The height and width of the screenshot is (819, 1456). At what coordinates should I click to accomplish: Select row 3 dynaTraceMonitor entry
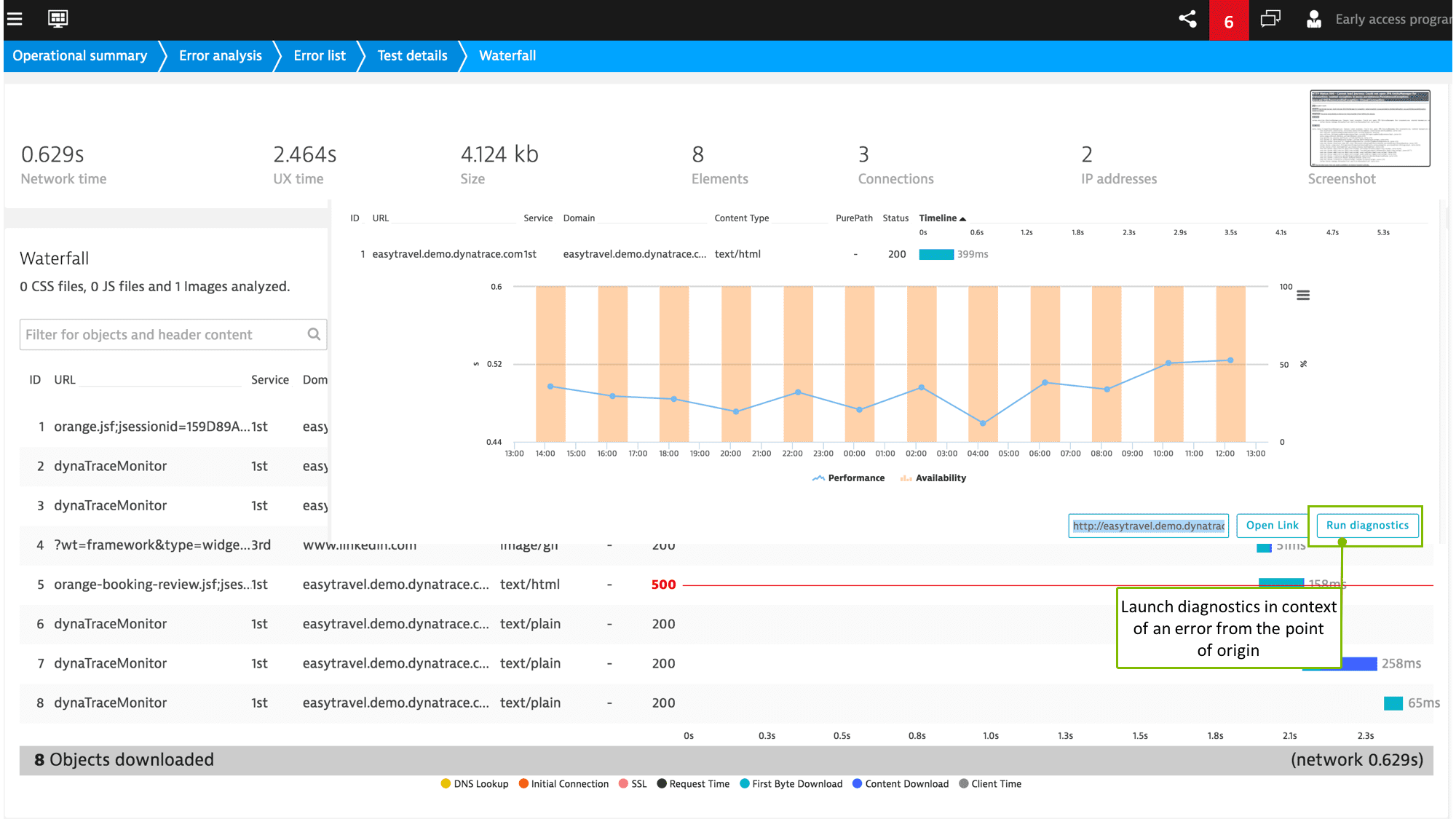110,505
